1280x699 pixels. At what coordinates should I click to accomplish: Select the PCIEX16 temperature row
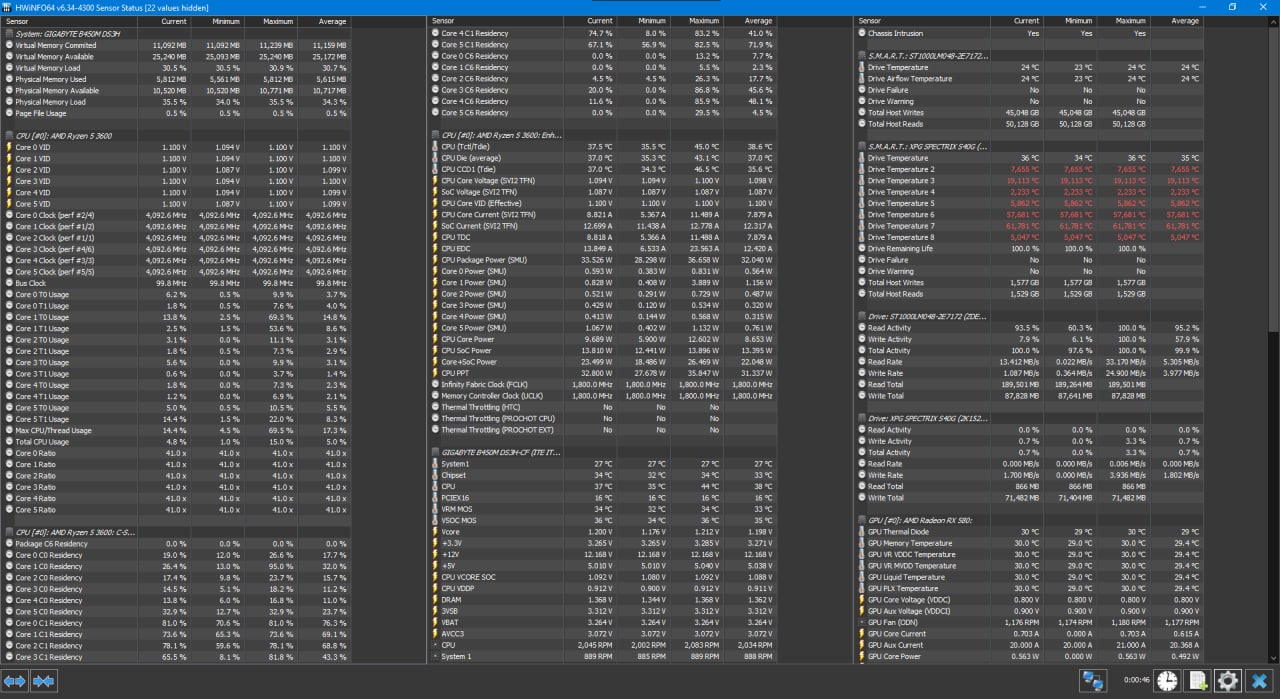pos(602,498)
